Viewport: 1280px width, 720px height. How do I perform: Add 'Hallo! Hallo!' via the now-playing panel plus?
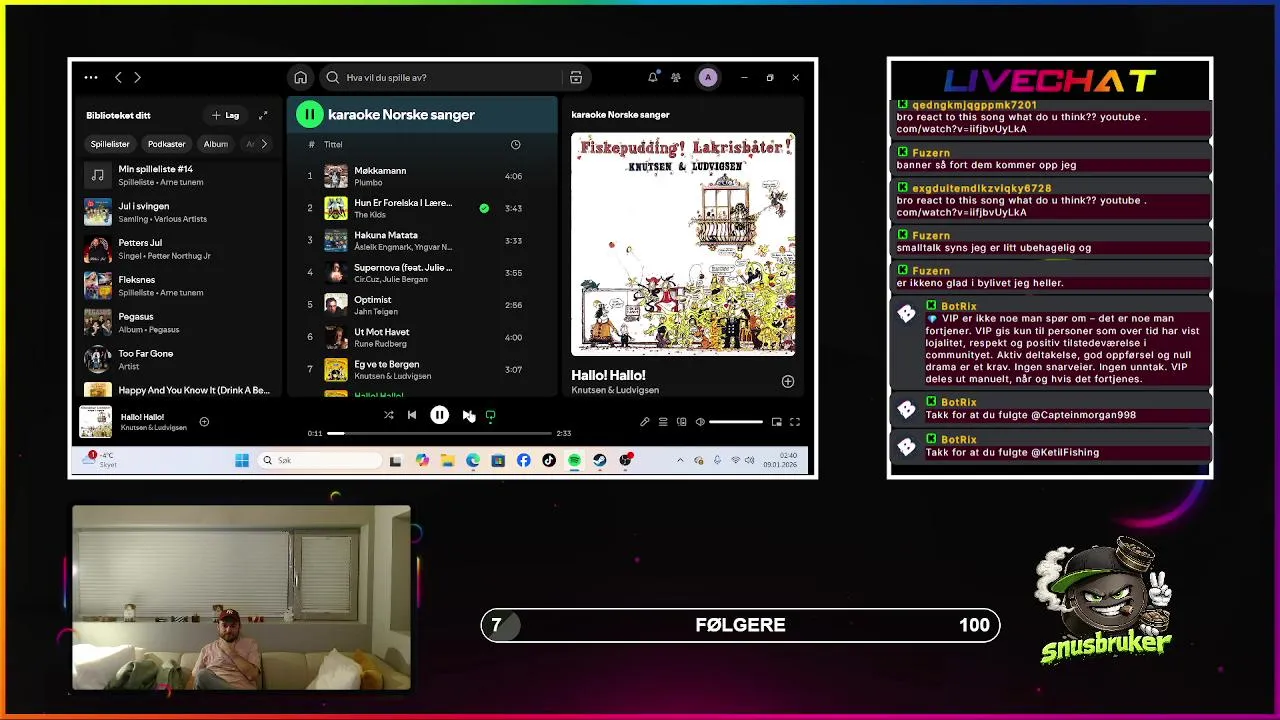(787, 381)
